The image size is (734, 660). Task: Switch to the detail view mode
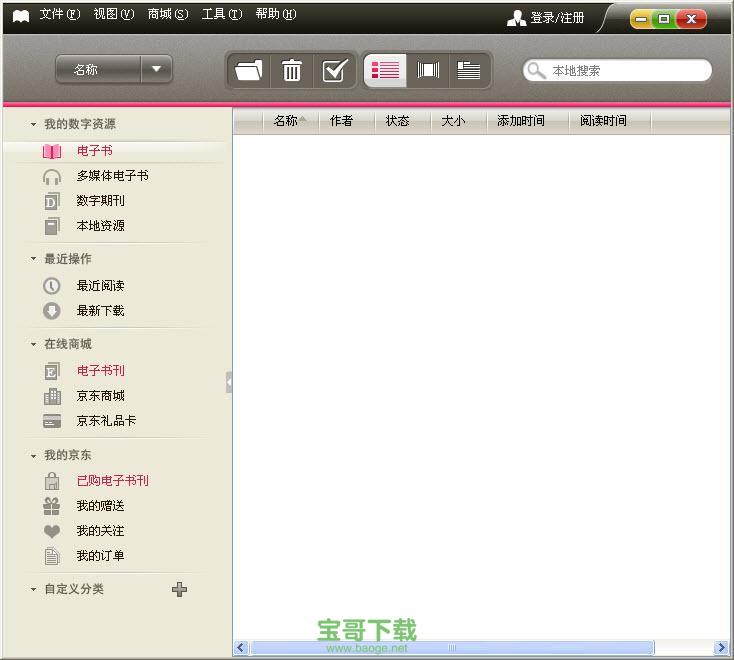[469, 70]
